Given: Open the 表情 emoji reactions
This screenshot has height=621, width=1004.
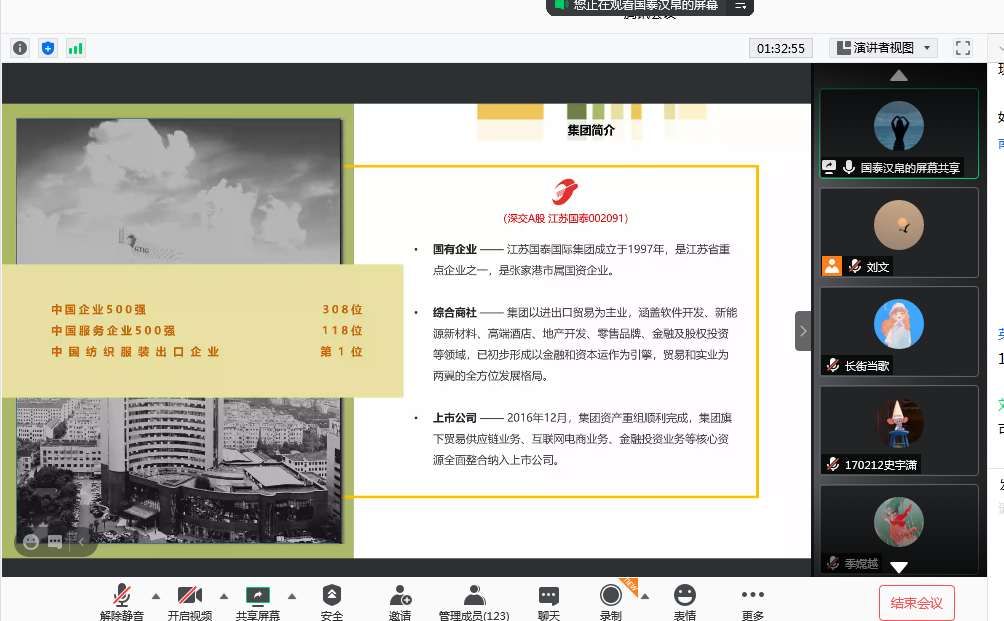Looking at the screenshot, I should coord(684,602).
